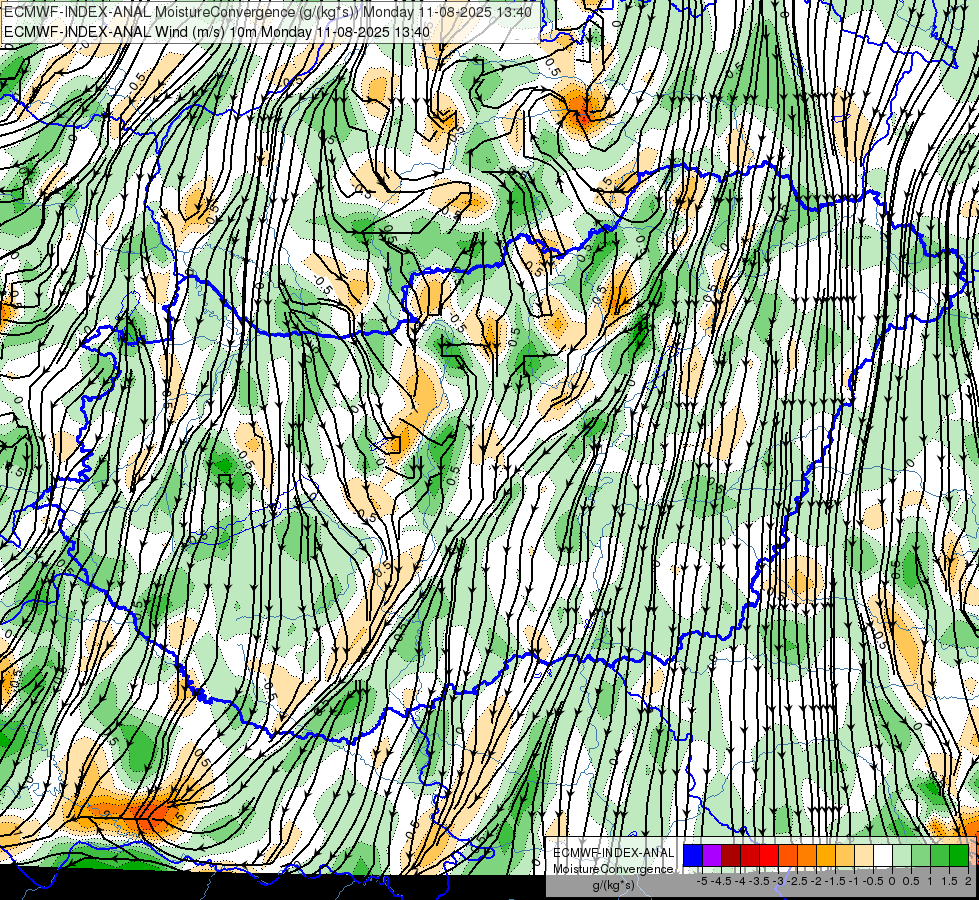979x900 pixels.
Task: Click the legend tick label -3
Action: point(779,881)
